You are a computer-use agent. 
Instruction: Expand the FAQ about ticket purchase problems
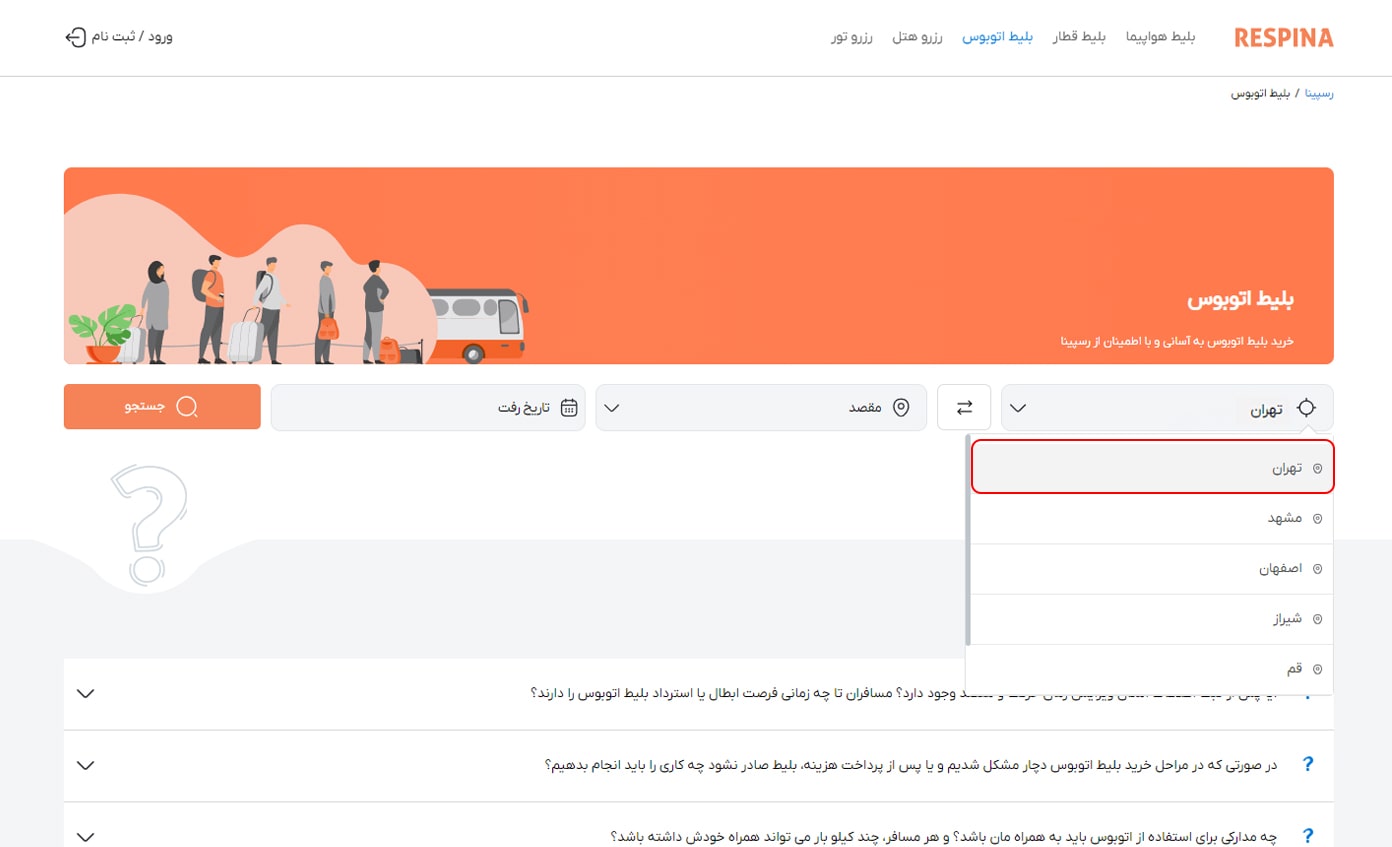coord(86,765)
